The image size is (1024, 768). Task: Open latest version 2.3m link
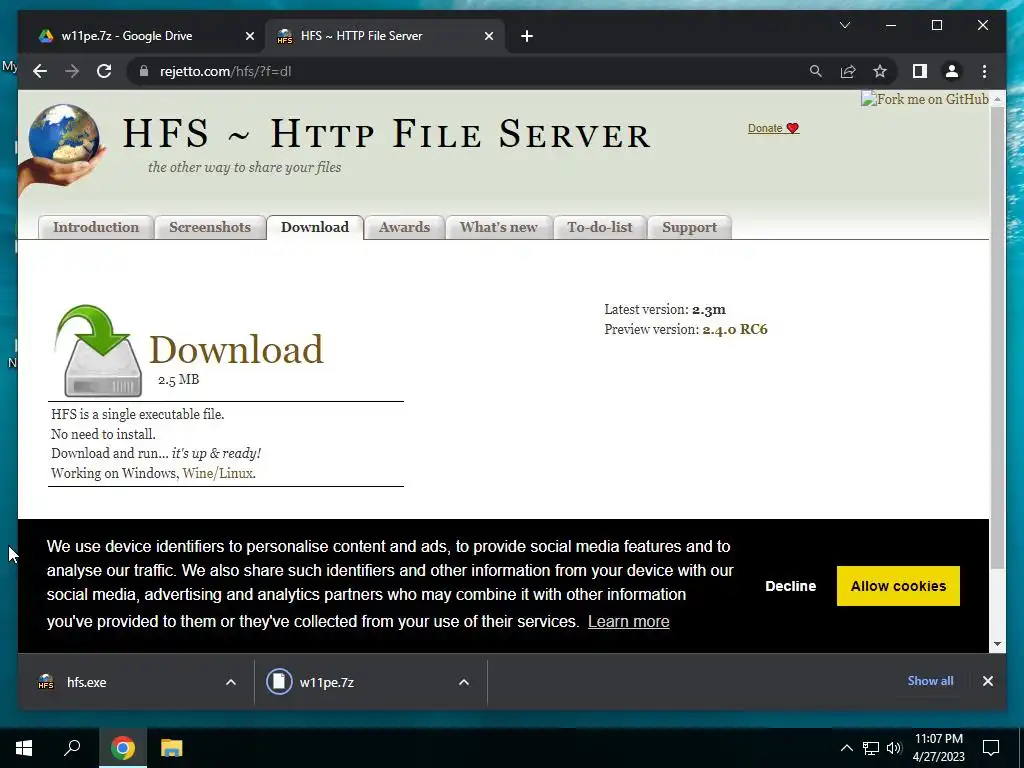click(x=709, y=310)
